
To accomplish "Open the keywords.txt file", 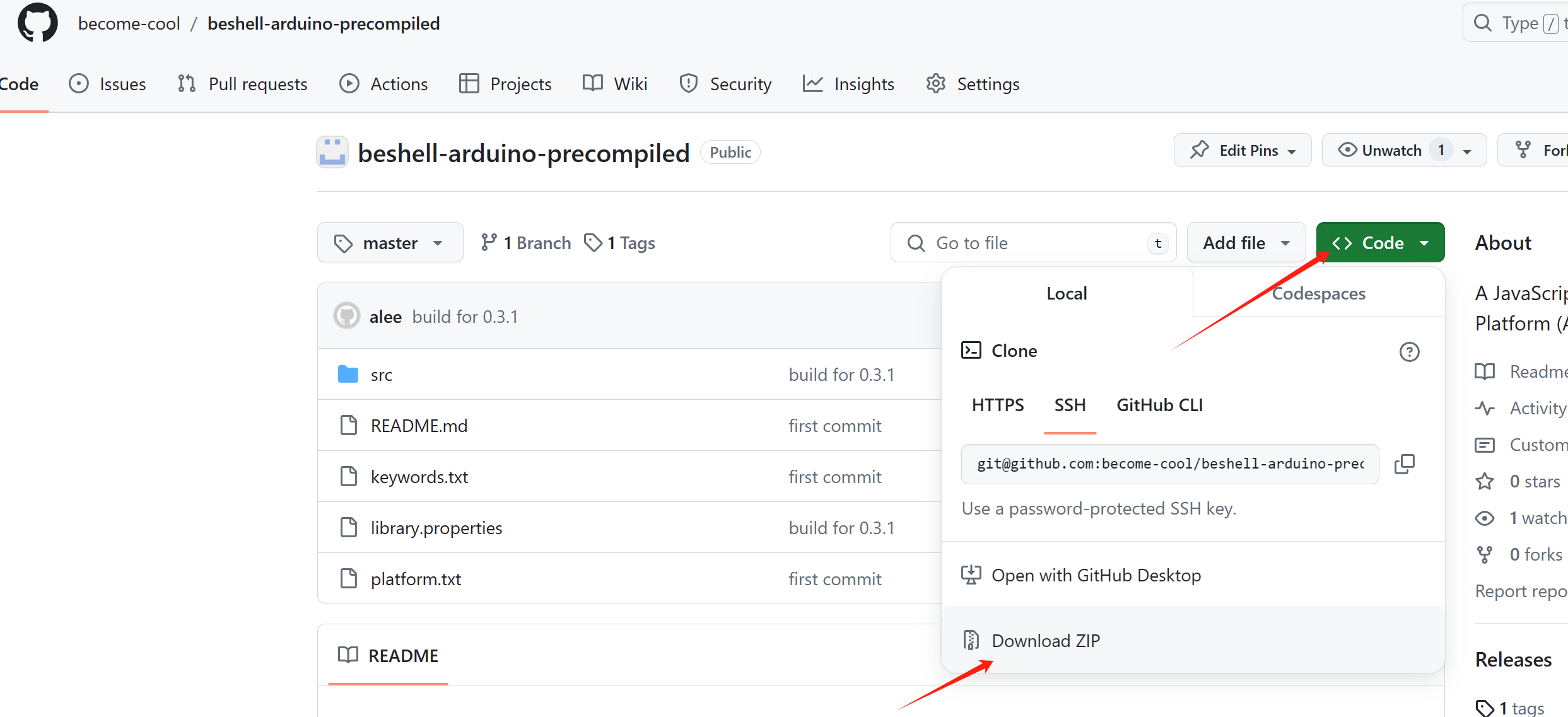I will [419, 477].
